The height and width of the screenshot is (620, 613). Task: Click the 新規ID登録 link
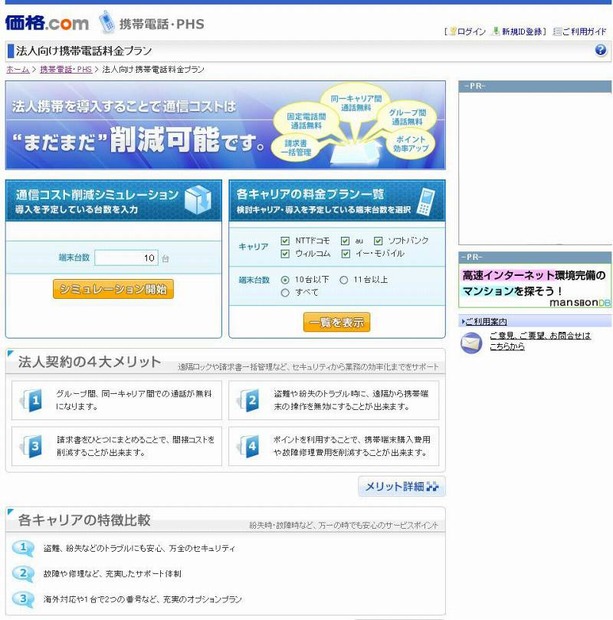[522, 31]
